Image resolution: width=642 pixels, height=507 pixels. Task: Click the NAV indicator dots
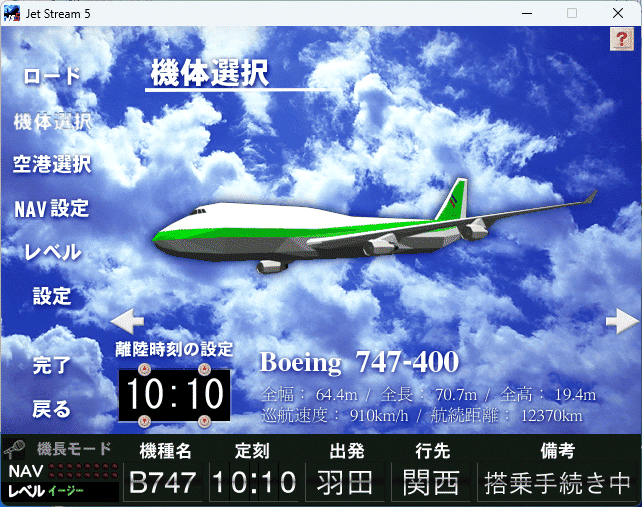pos(84,471)
